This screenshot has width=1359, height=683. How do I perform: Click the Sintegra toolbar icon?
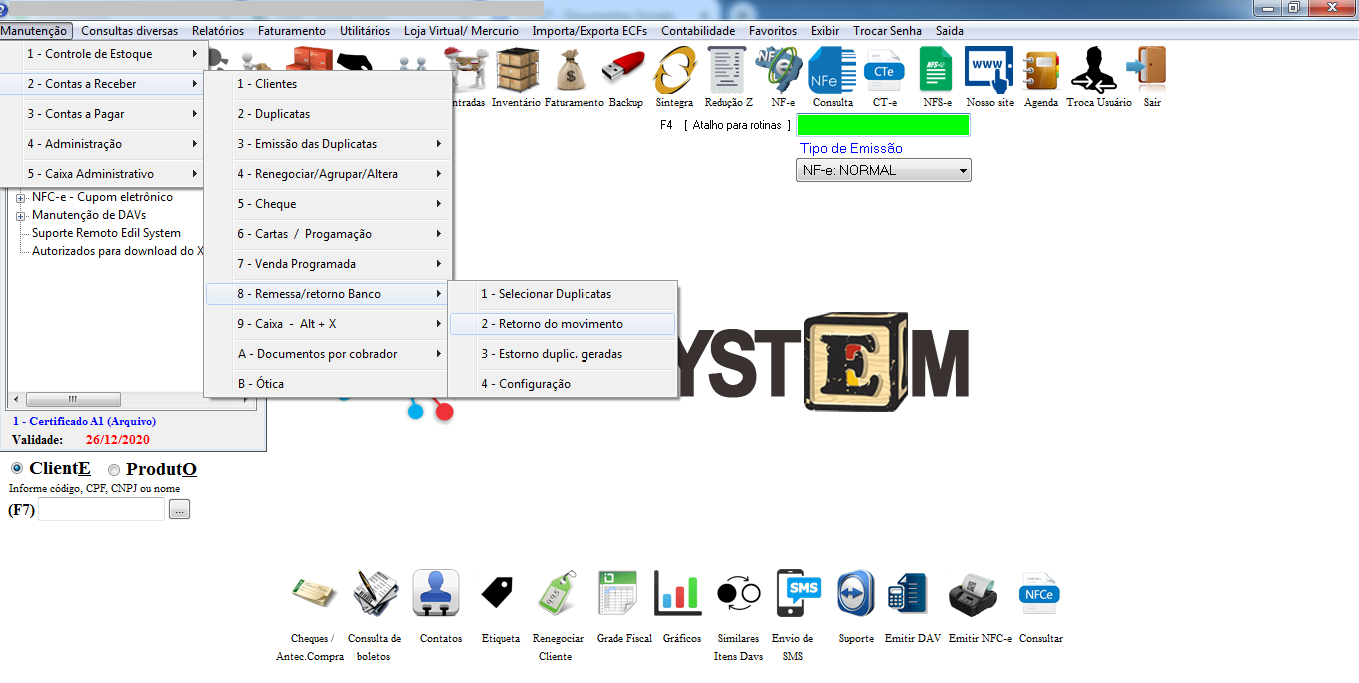[674, 72]
